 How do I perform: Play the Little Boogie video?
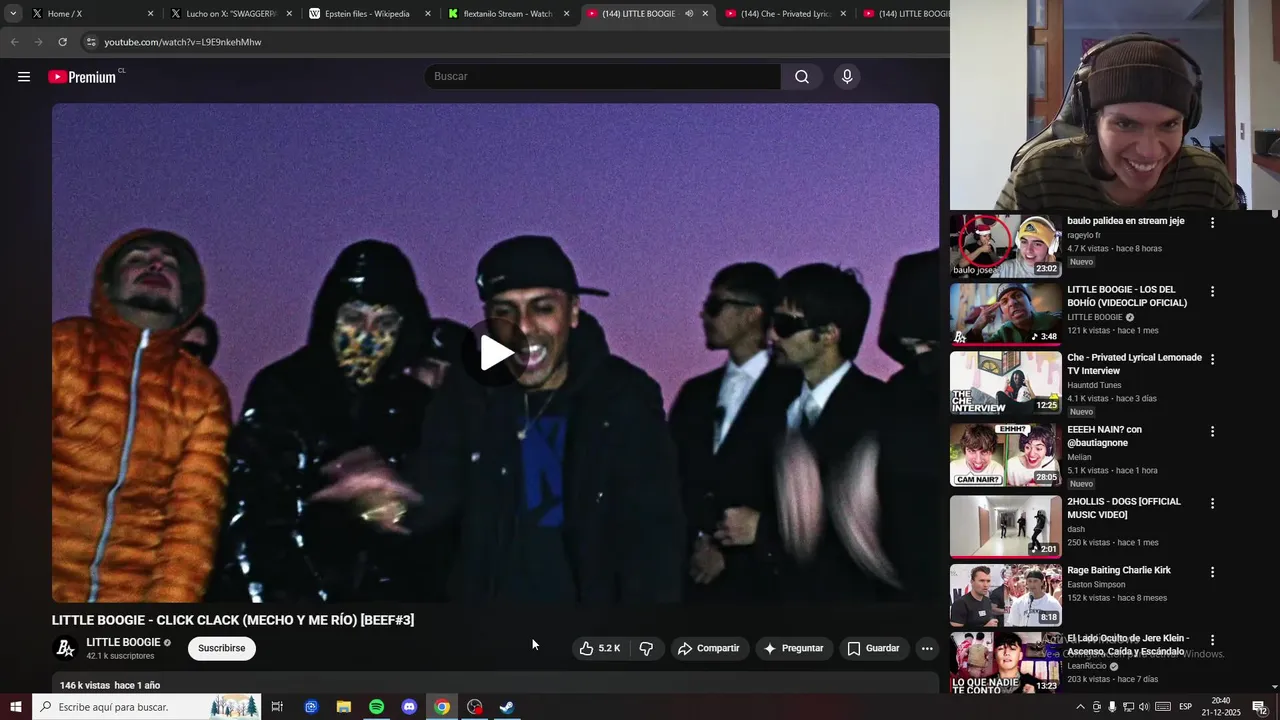pyautogui.click(x=496, y=352)
